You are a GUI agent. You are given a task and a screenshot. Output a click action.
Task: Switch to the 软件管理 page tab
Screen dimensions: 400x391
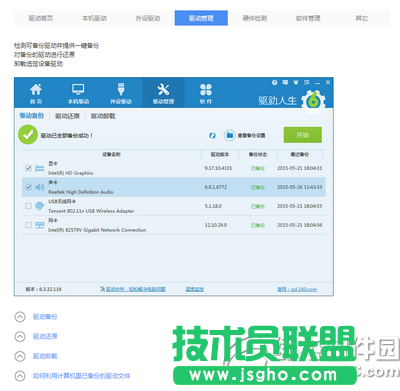[x=308, y=18]
